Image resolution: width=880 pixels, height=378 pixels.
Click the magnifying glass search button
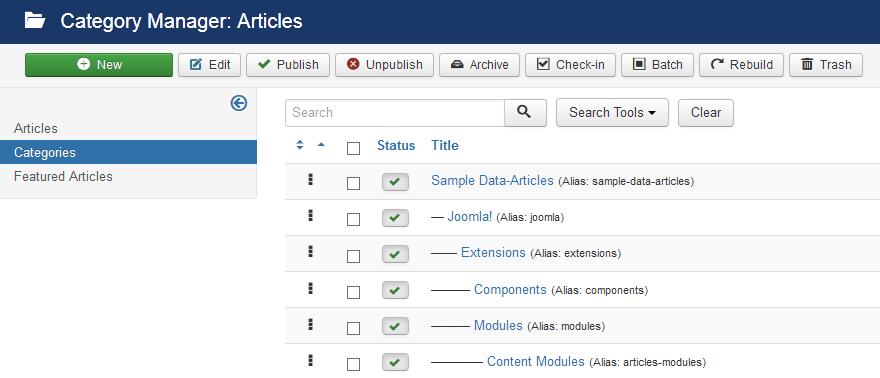[x=525, y=113]
